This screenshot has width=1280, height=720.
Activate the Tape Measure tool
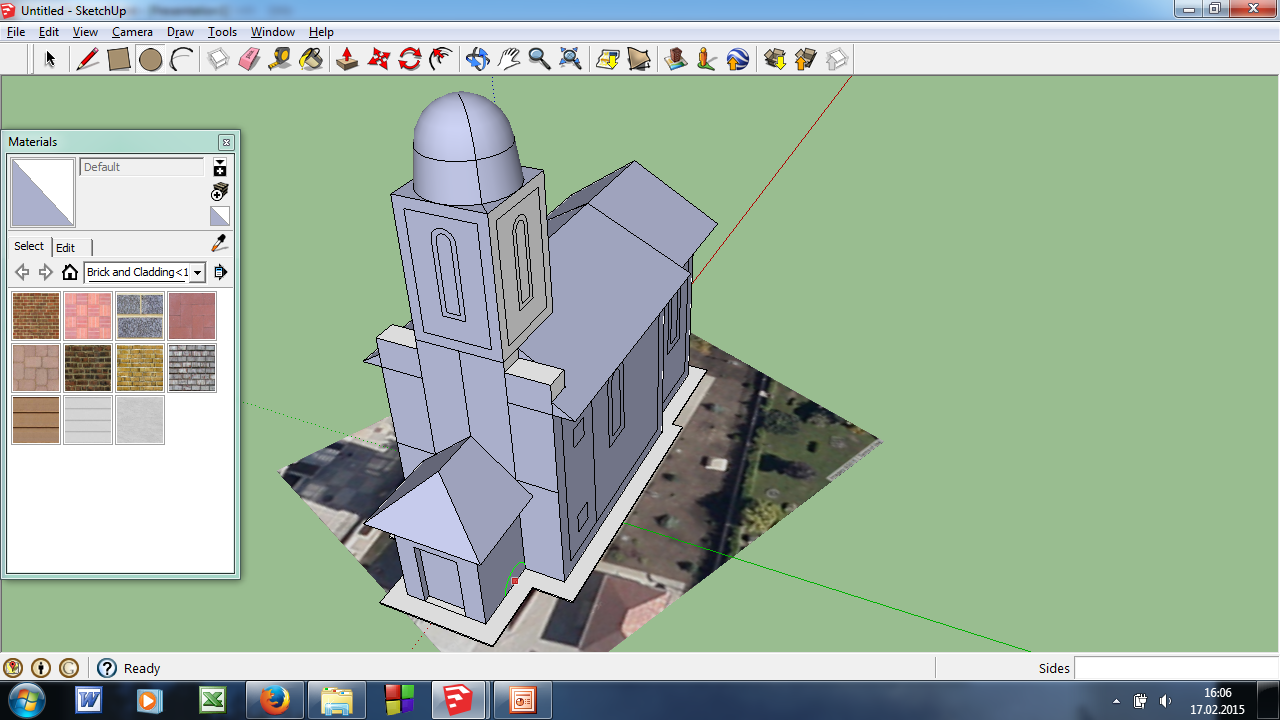pyautogui.click(x=280, y=60)
